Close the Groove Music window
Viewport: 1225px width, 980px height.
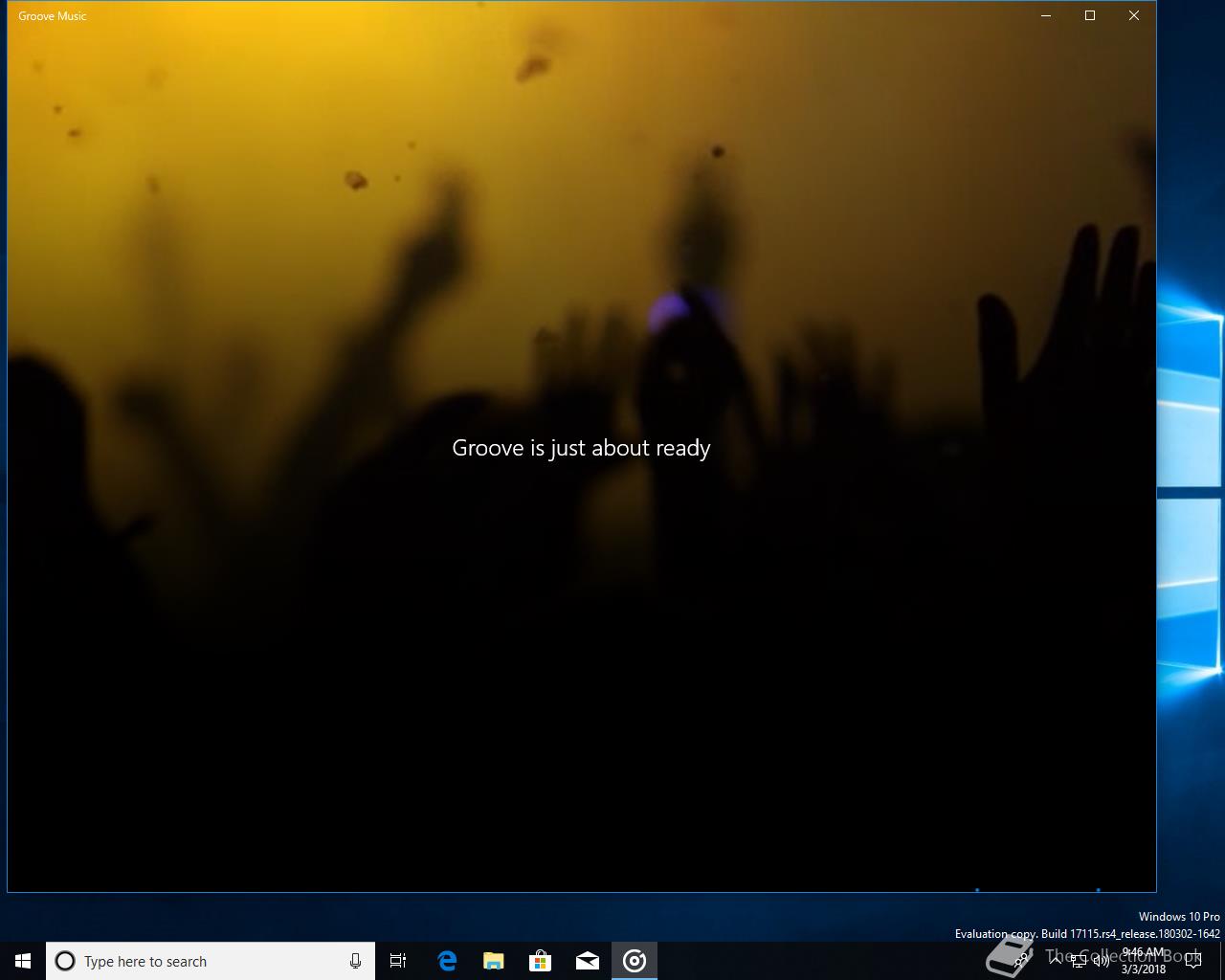click(1134, 15)
